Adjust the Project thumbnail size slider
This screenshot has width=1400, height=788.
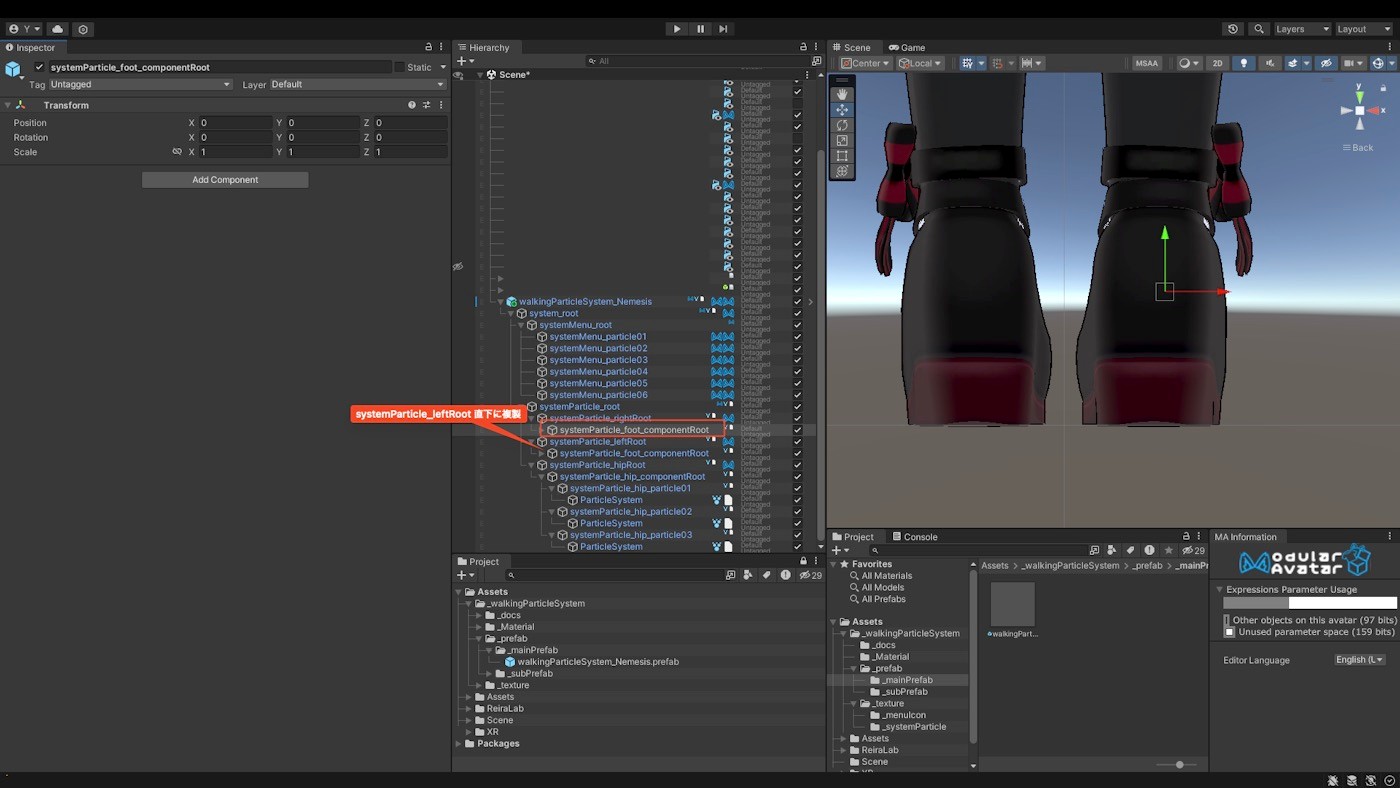pyautogui.click(x=1180, y=765)
